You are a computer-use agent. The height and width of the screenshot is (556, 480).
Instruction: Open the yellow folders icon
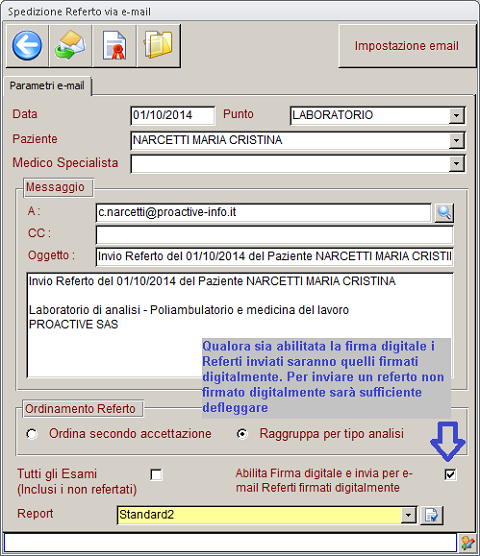click(159, 45)
